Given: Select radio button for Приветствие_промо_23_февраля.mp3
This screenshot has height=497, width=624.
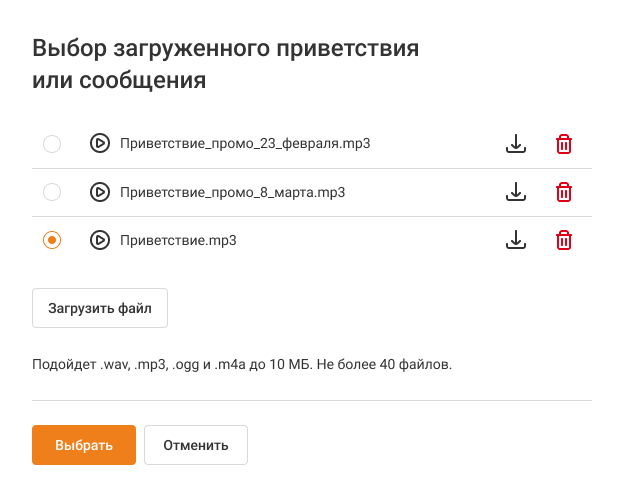Looking at the screenshot, I should pos(52,144).
